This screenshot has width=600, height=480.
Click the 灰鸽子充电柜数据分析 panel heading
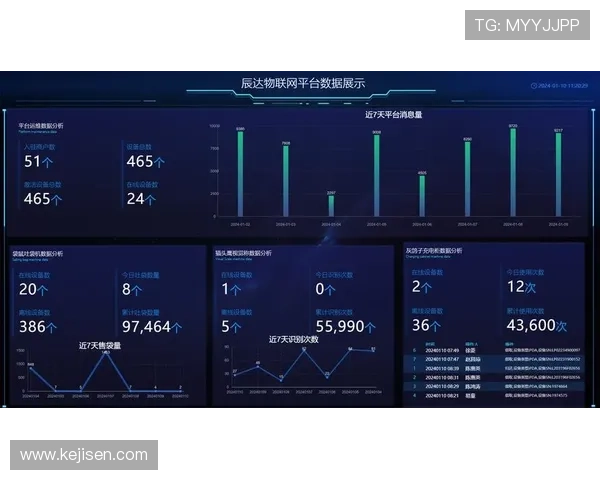pyautogui.click(x=434, y=250)
